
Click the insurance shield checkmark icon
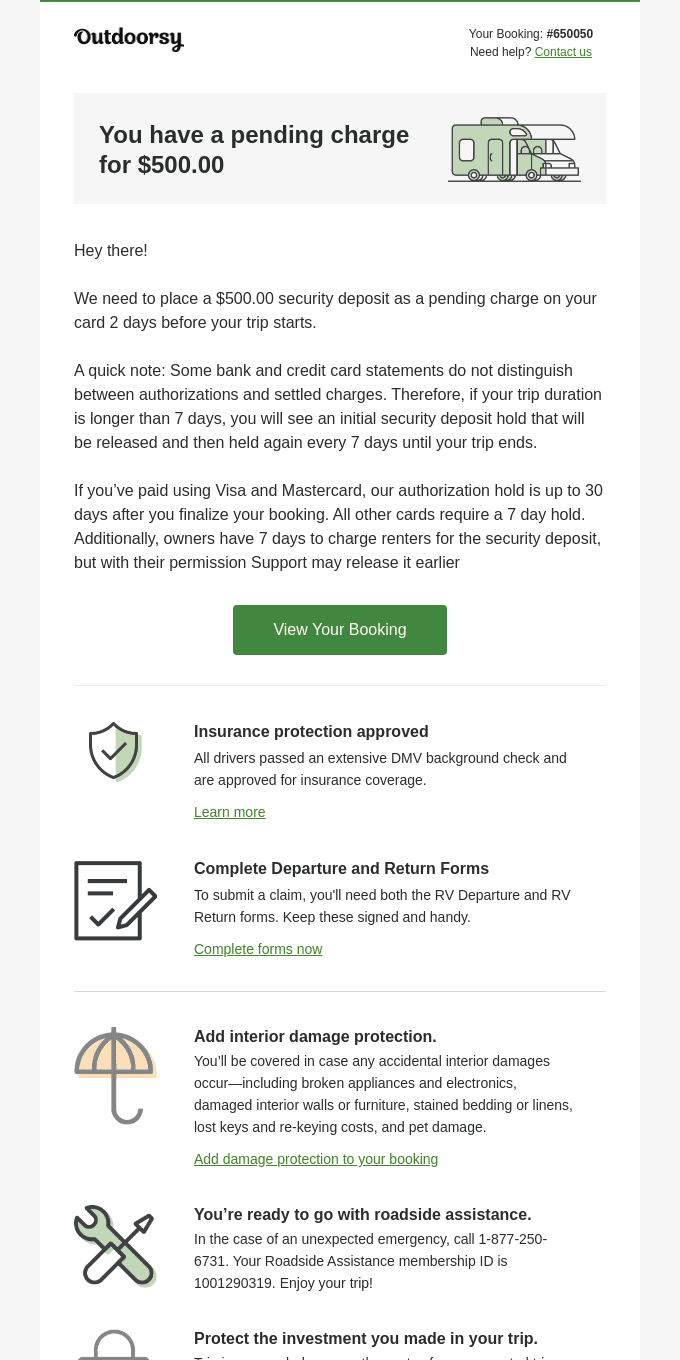pos(114,751)
